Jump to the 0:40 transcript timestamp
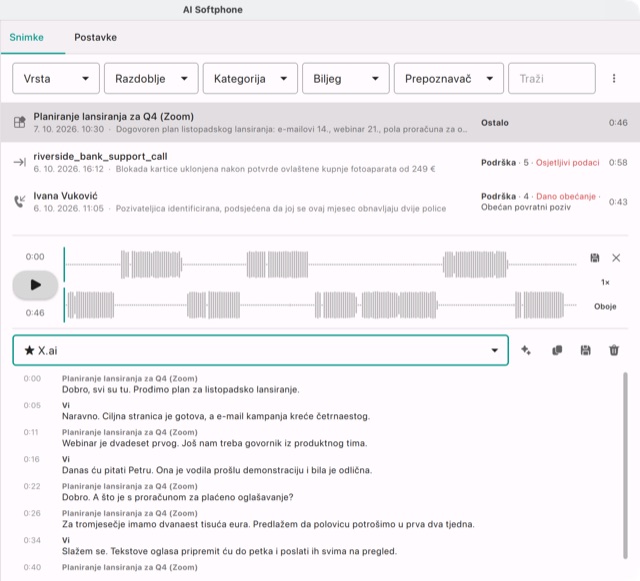This screenshot has height=581, width=640. pos(32,567)
